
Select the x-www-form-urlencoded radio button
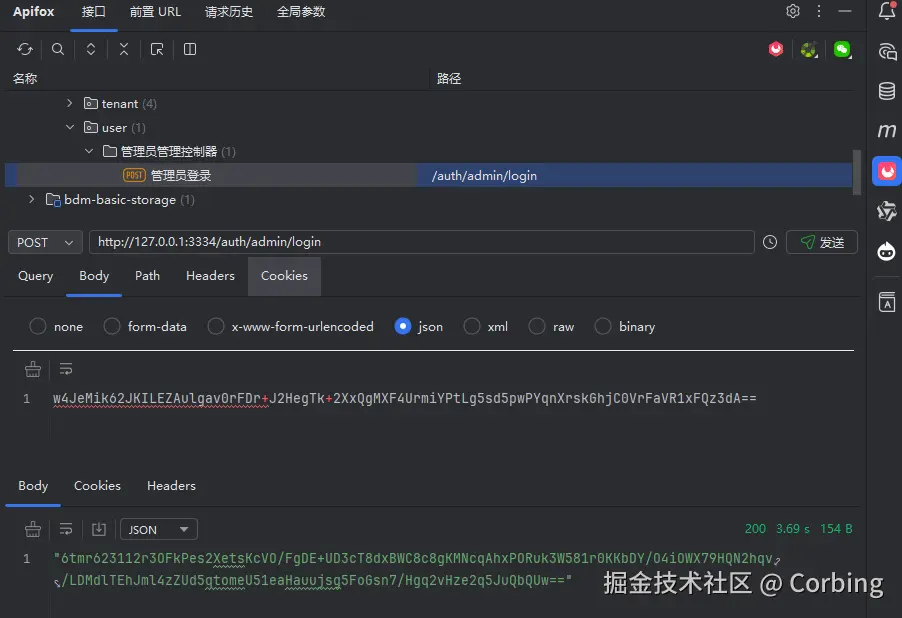(216, 326)
